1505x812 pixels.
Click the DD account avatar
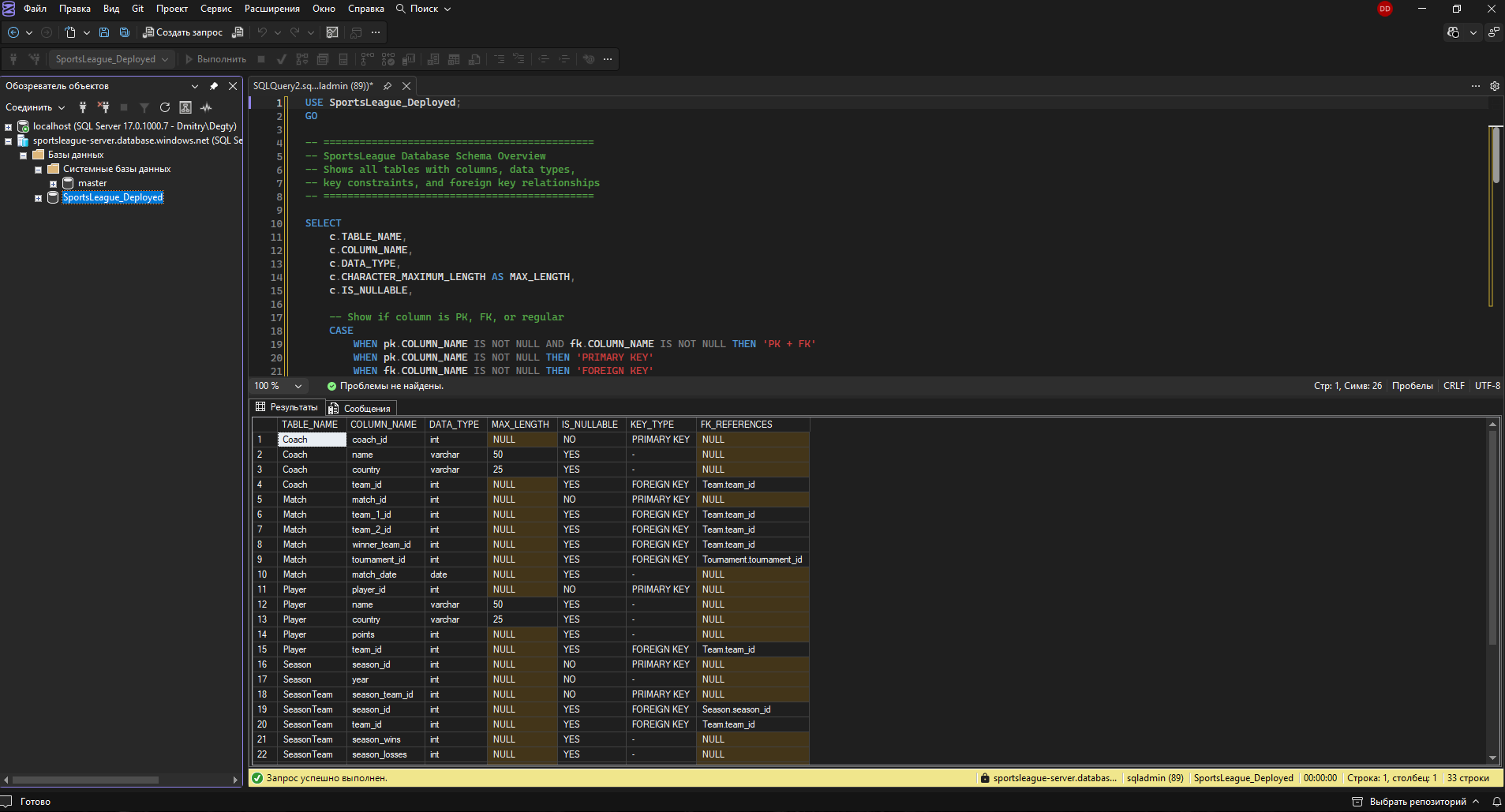1385,9
